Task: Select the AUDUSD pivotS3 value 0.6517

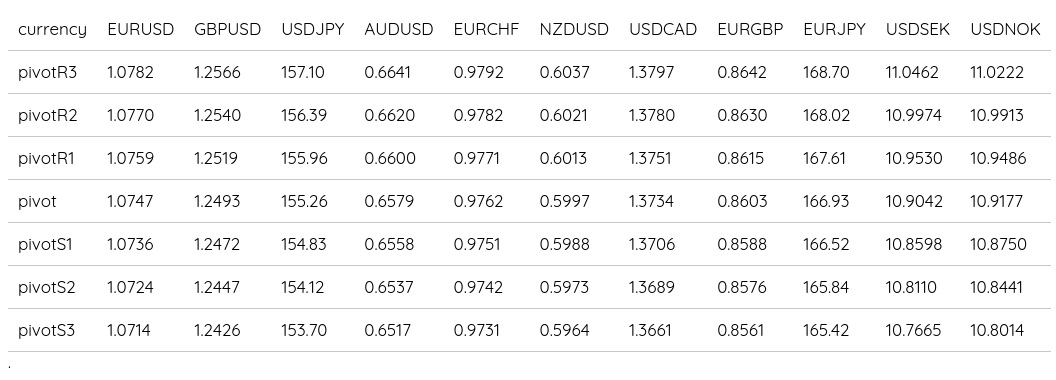Action: pyautogui.click(x=388, y=330)
